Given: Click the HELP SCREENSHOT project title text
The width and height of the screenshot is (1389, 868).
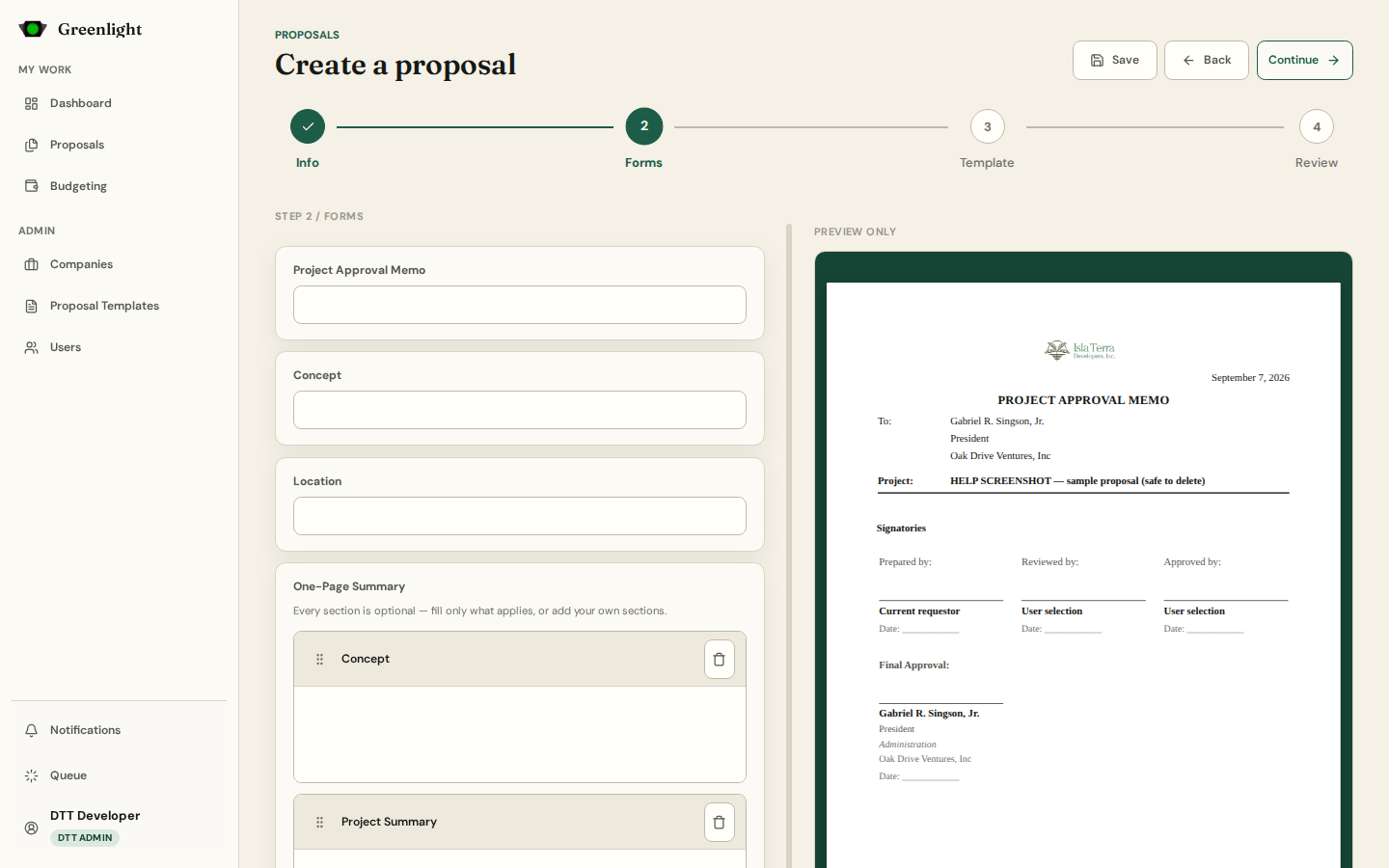Looking at the screenshot, I should 1077,481.
